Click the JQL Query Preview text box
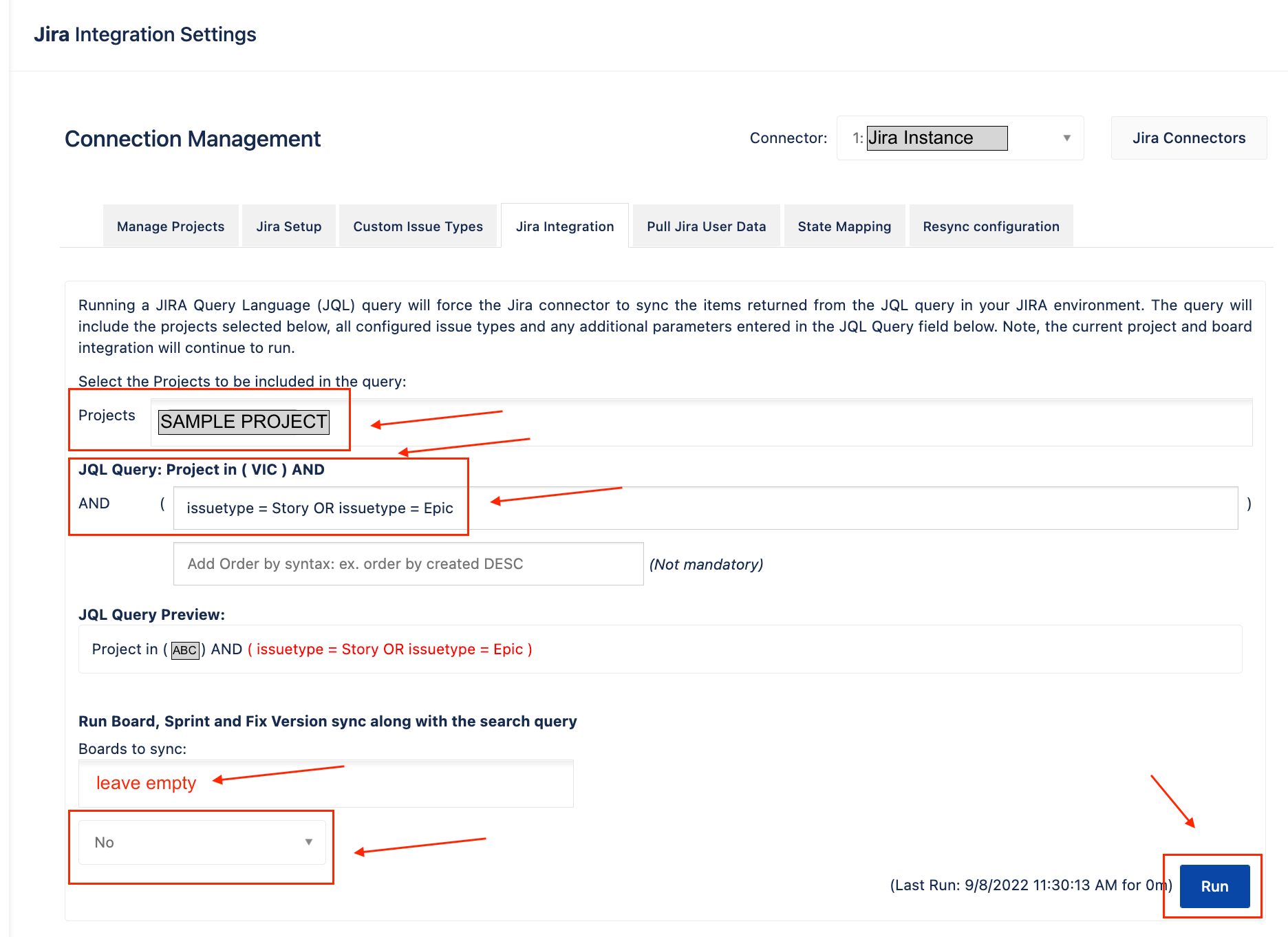Screen dimensions: 1288x937 [x=660, y=649]
